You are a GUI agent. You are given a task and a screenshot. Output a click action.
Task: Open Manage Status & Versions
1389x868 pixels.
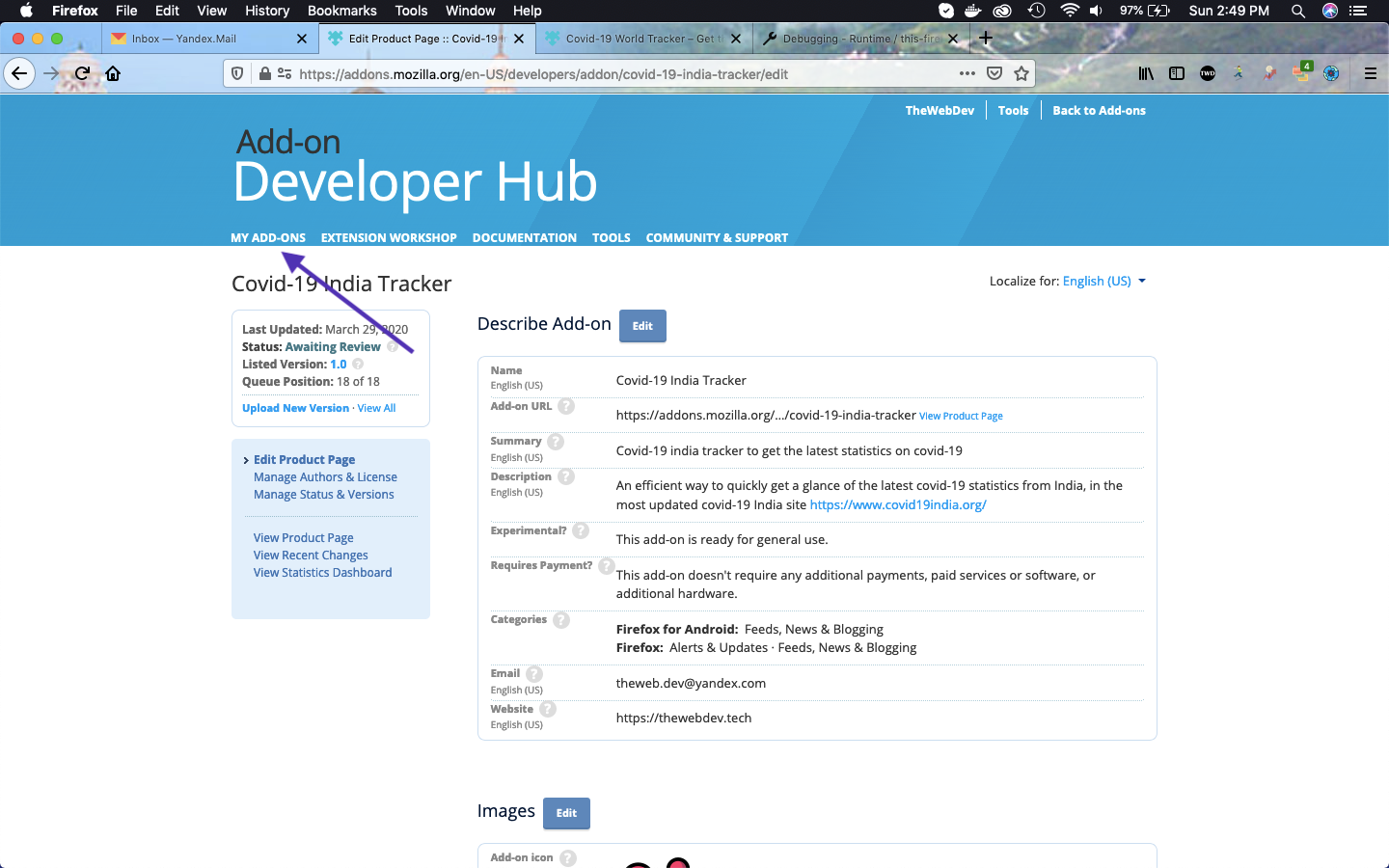coord(324,495)
